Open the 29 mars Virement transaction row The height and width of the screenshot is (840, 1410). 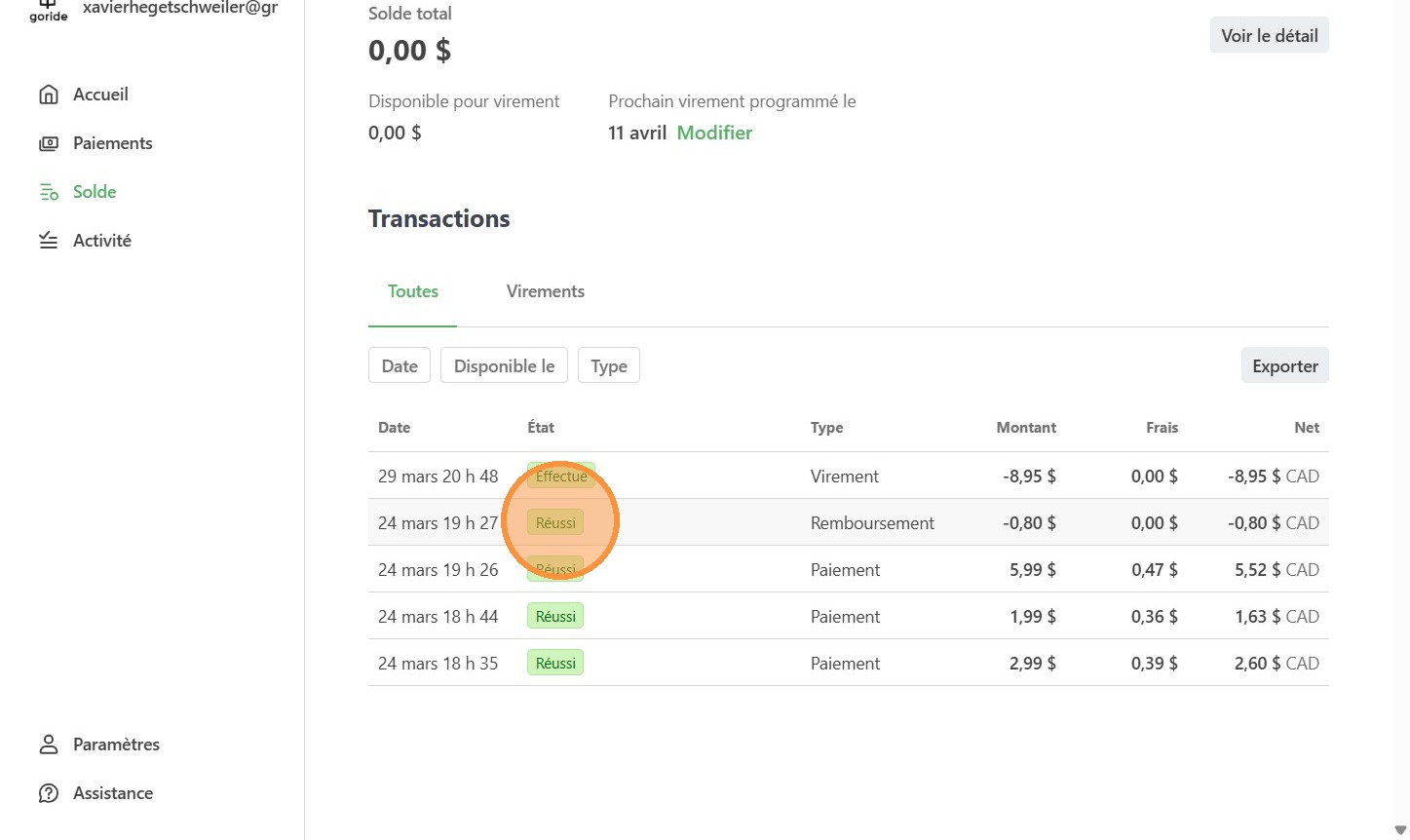pos(849,476)
